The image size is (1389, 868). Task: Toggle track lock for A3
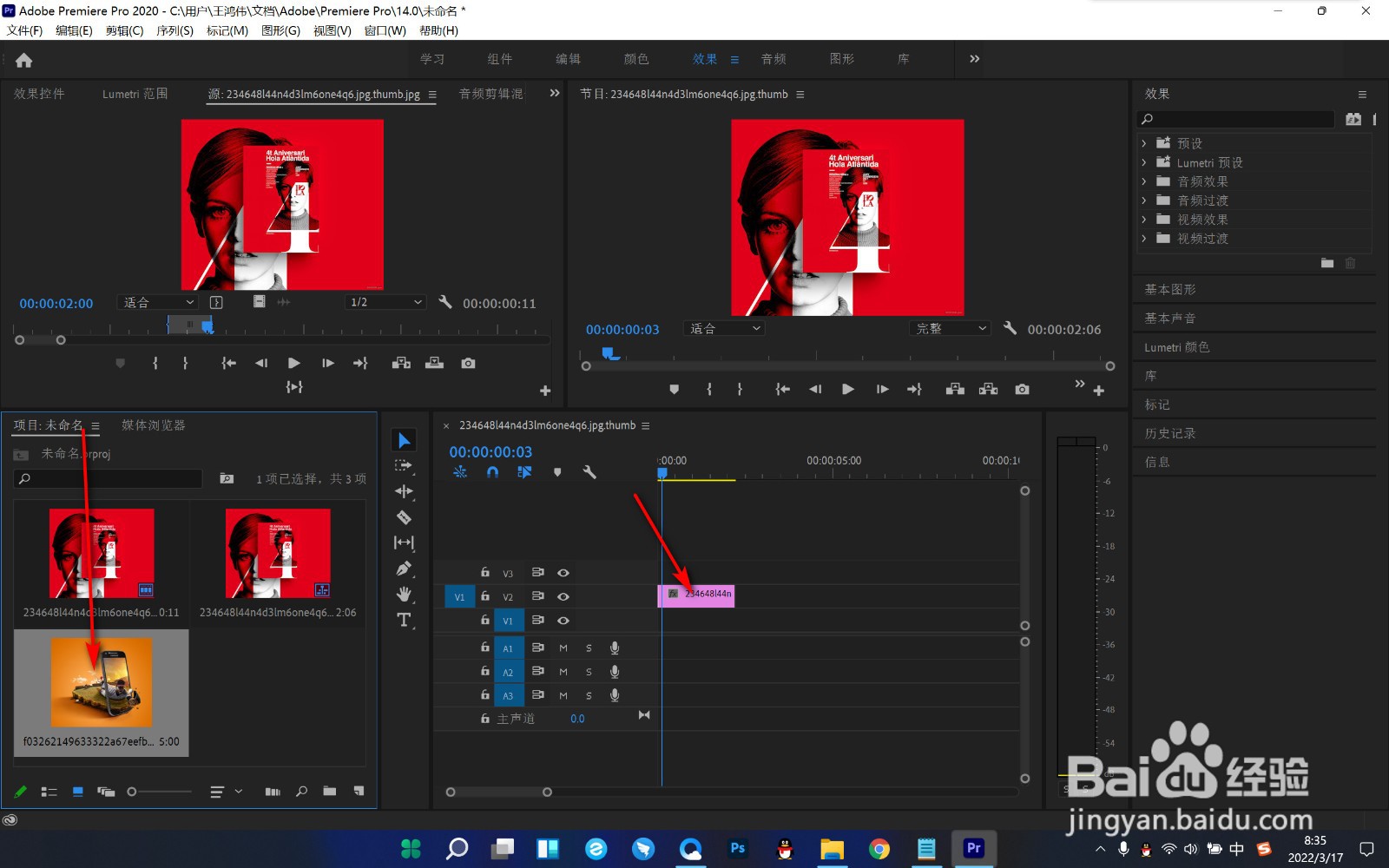(485, 694)
